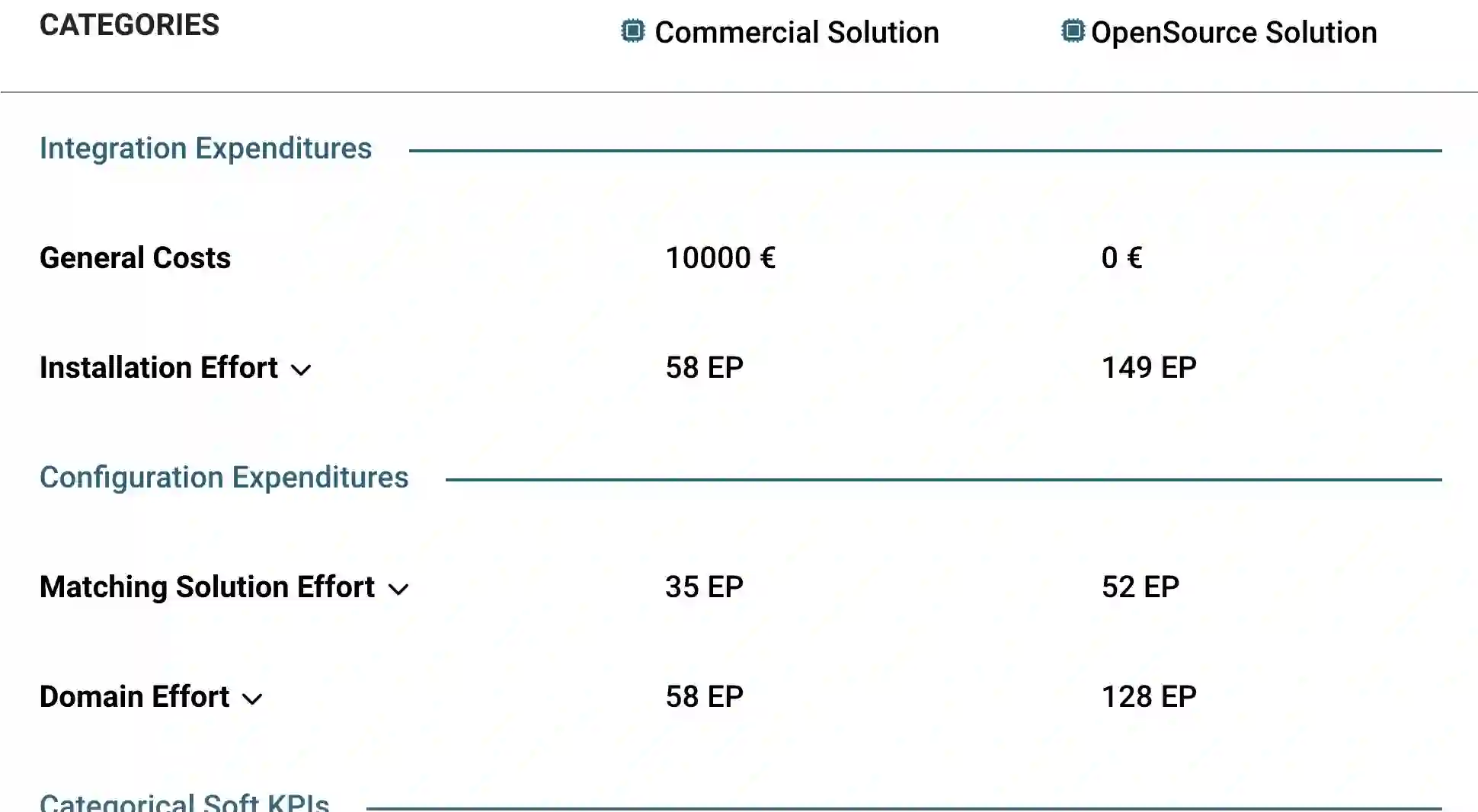1478x812 pixels.
Task: Click the Configuration Expenditures section heading
Action: [224, 478]
